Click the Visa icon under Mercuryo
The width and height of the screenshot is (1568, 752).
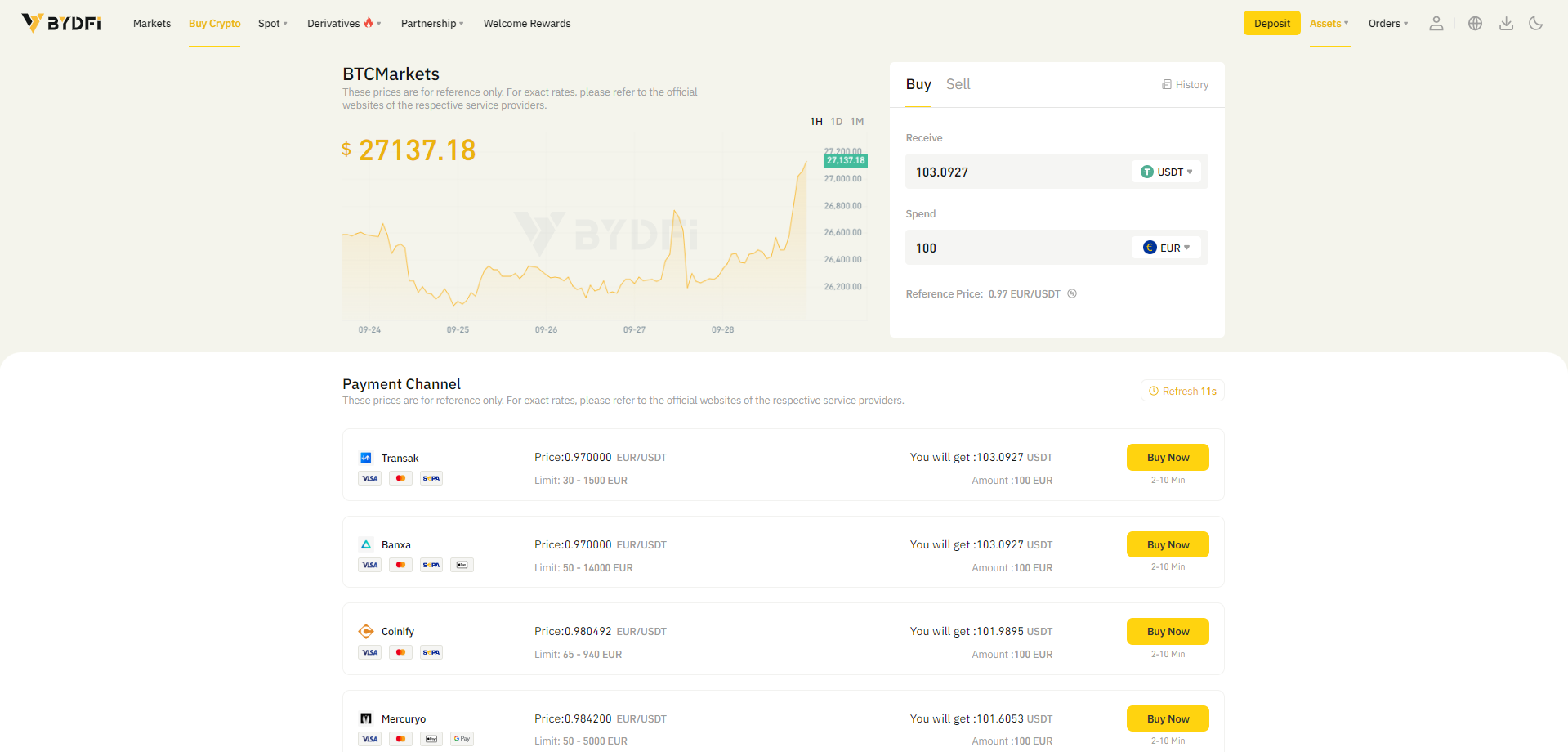tap(370, 739)
